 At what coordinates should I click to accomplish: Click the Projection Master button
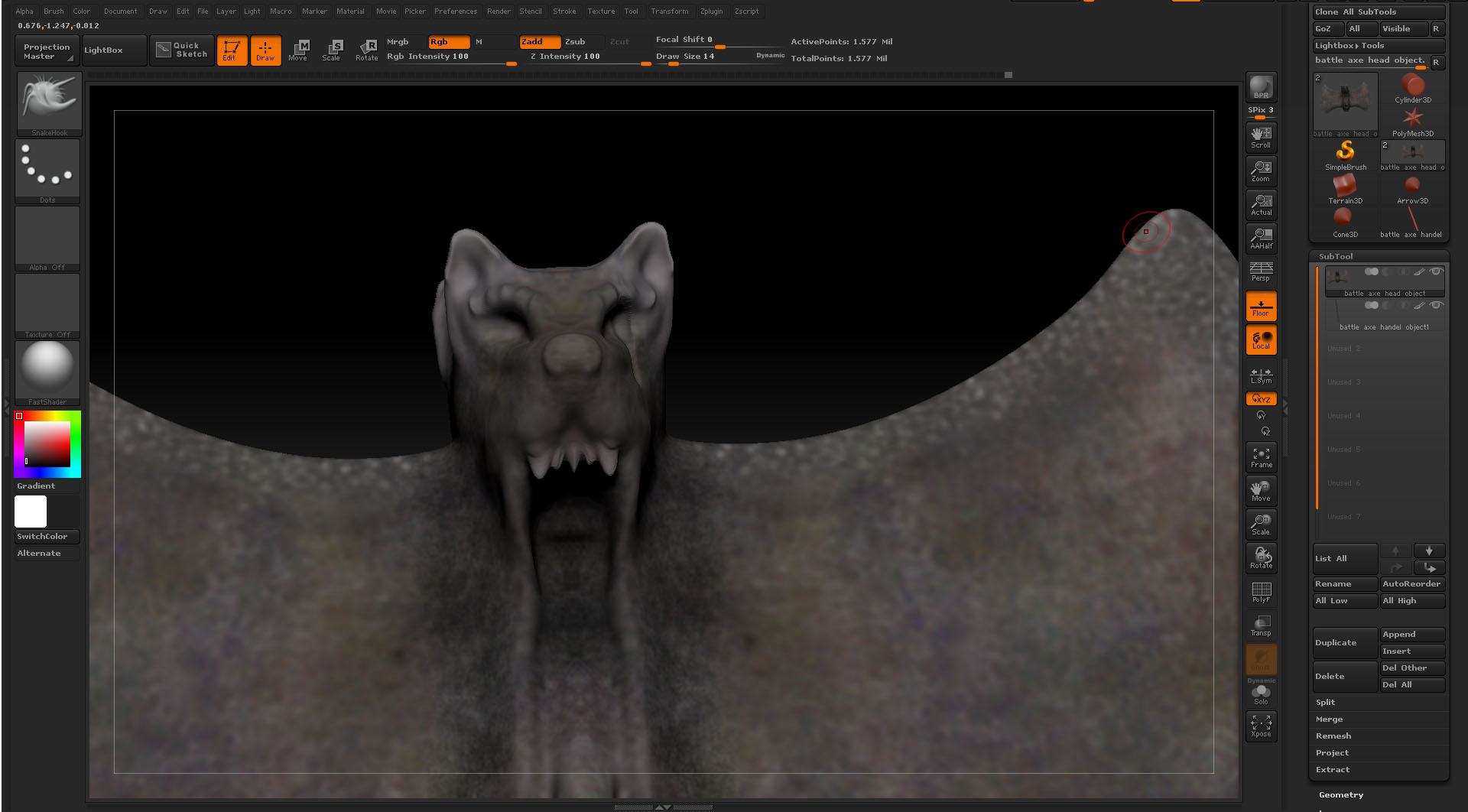(x=47, y=51)
